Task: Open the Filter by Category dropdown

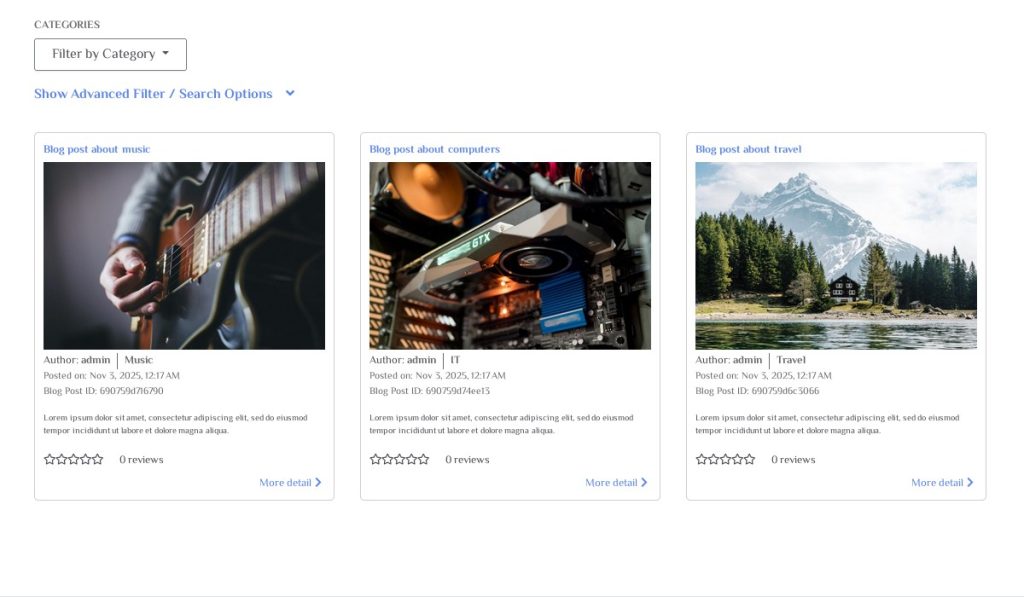Action: point(110,54)
